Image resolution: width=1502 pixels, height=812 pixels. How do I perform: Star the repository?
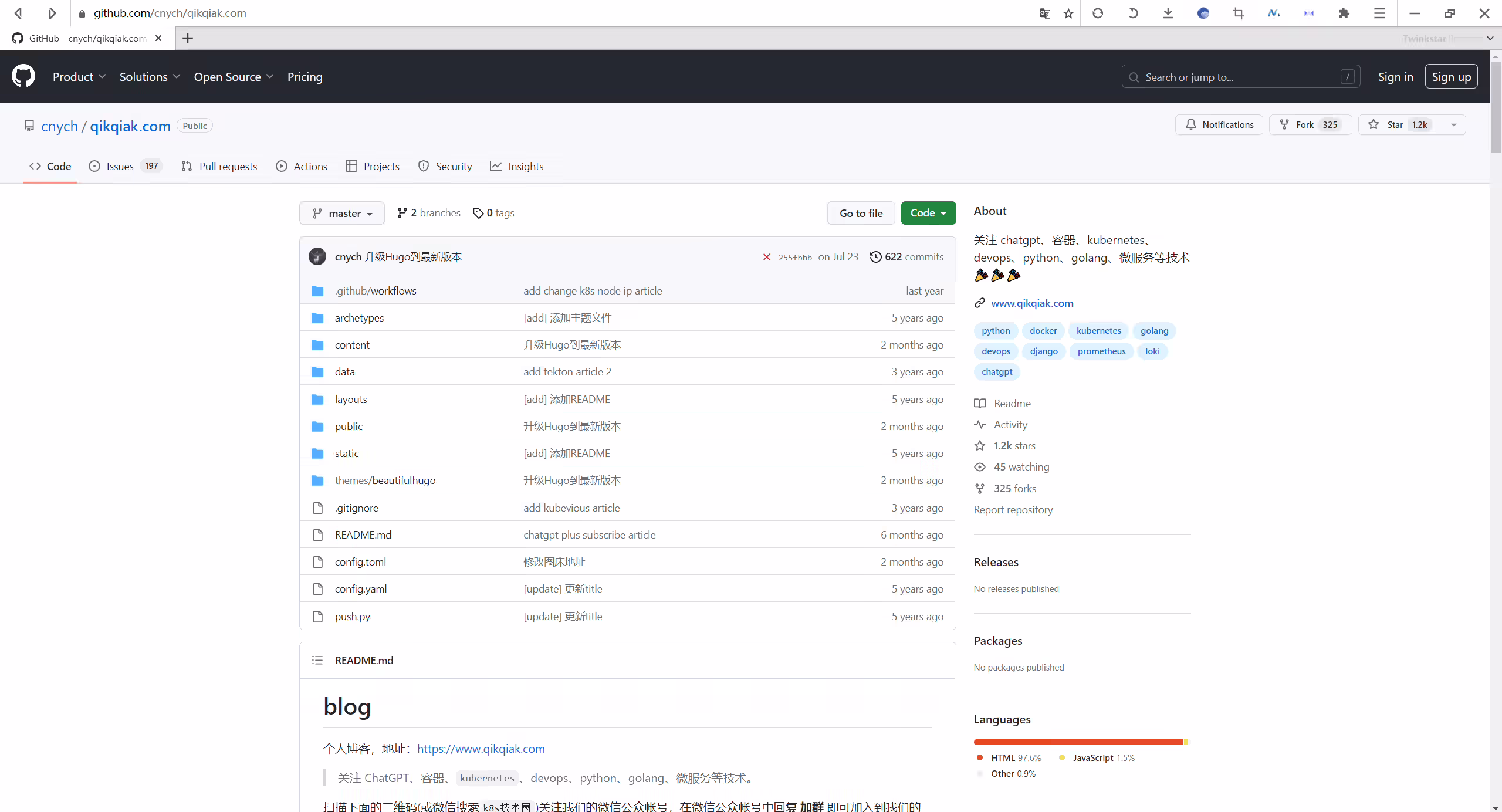click(x=1400, y=124)
